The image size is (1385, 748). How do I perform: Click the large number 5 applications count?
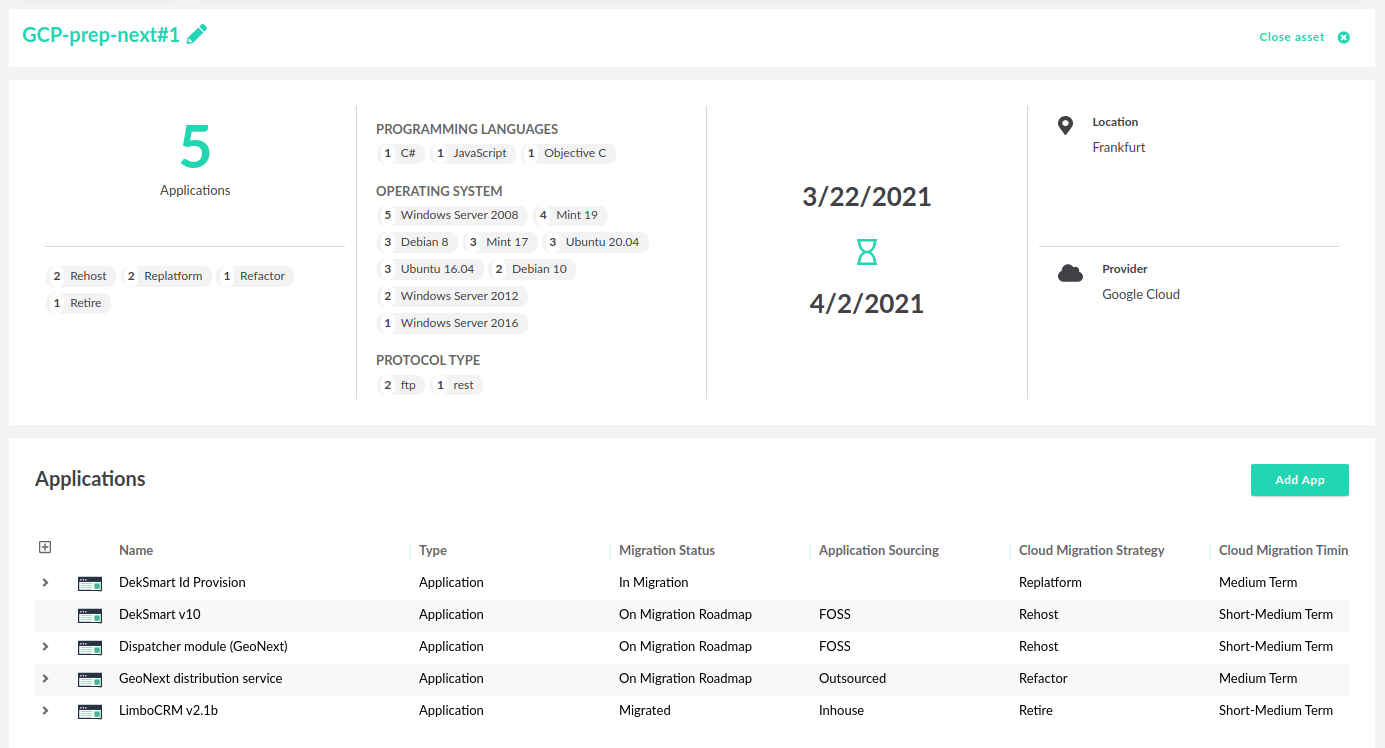tap(195, 147)
